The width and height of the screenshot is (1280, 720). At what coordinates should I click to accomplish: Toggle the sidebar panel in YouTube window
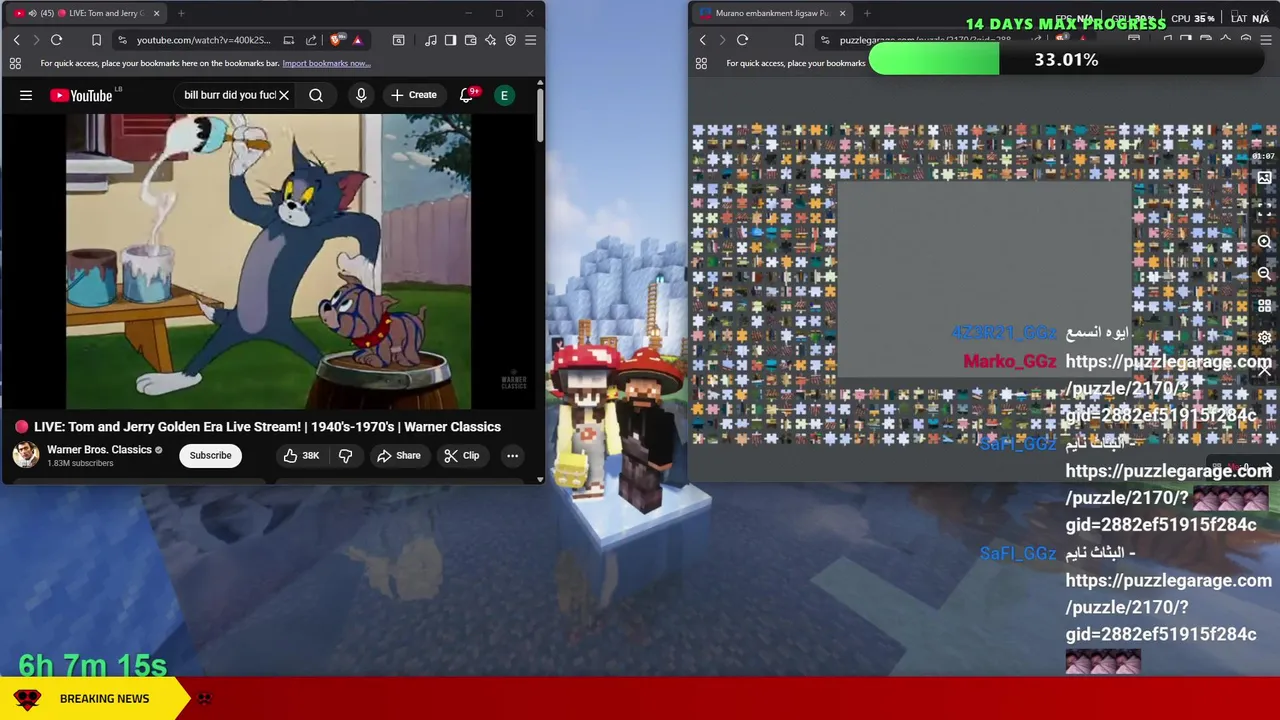point(450,40)
